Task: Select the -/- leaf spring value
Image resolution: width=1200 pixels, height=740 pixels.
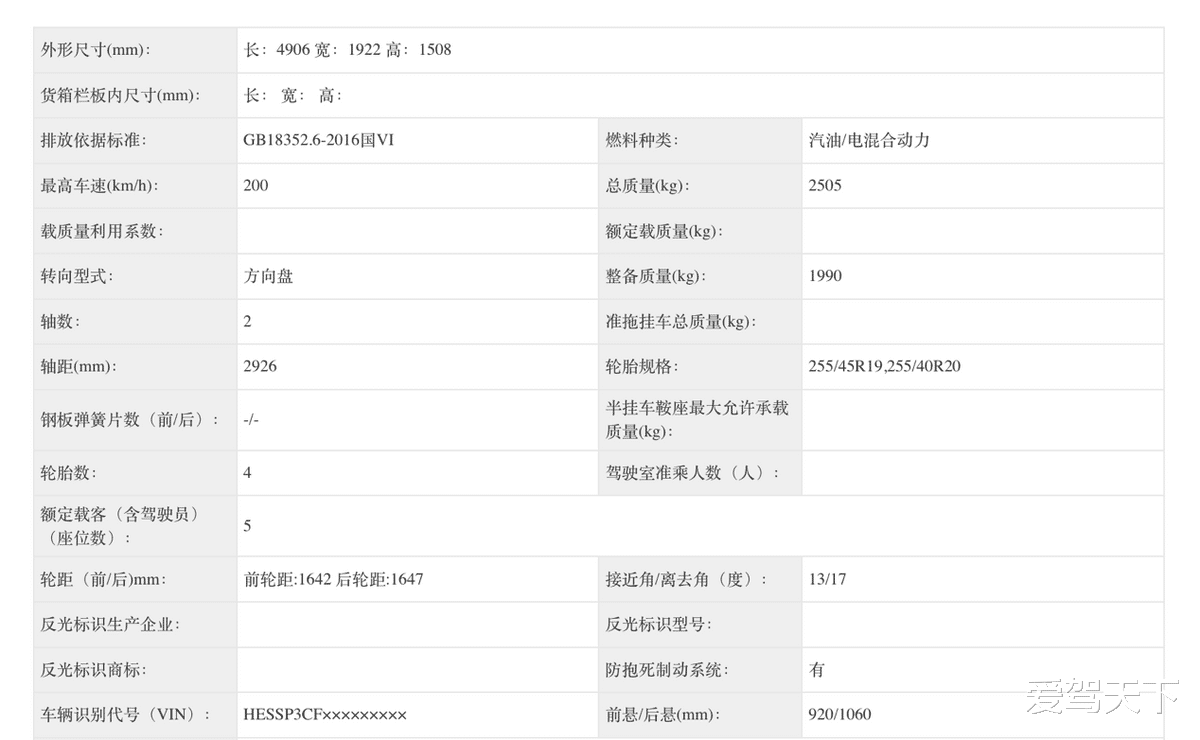Action: 251,420
